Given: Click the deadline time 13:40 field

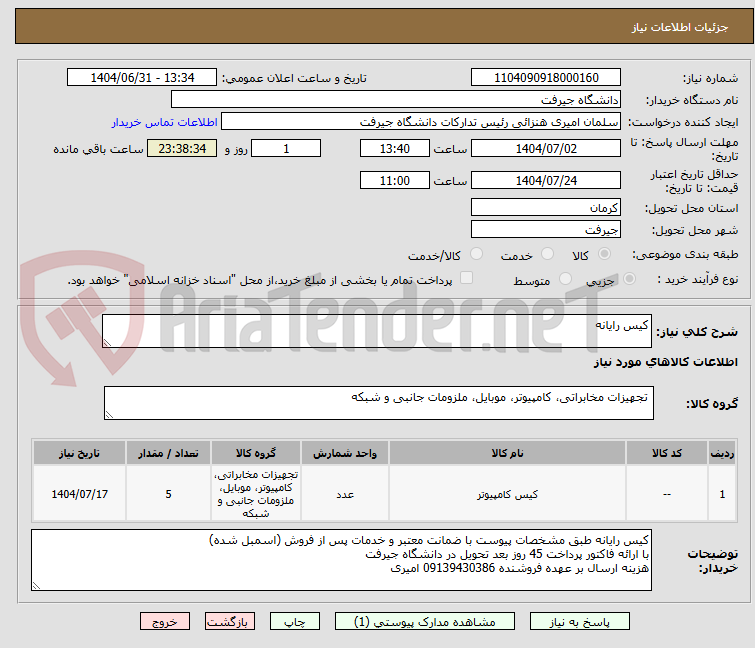Looking at the screenshot, I should tap(394, 148).
